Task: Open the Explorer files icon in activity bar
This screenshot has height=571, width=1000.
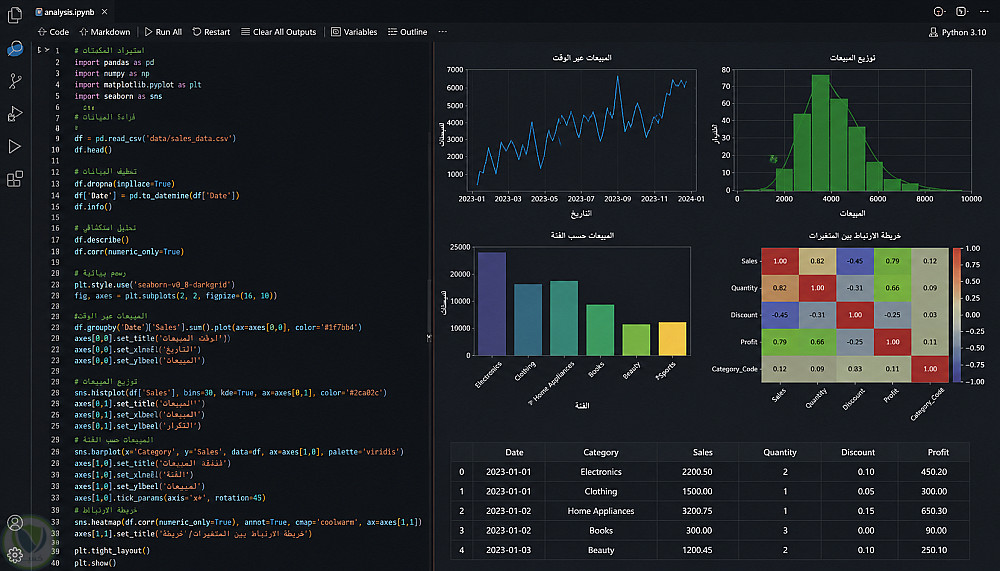Action: (15, 15)
